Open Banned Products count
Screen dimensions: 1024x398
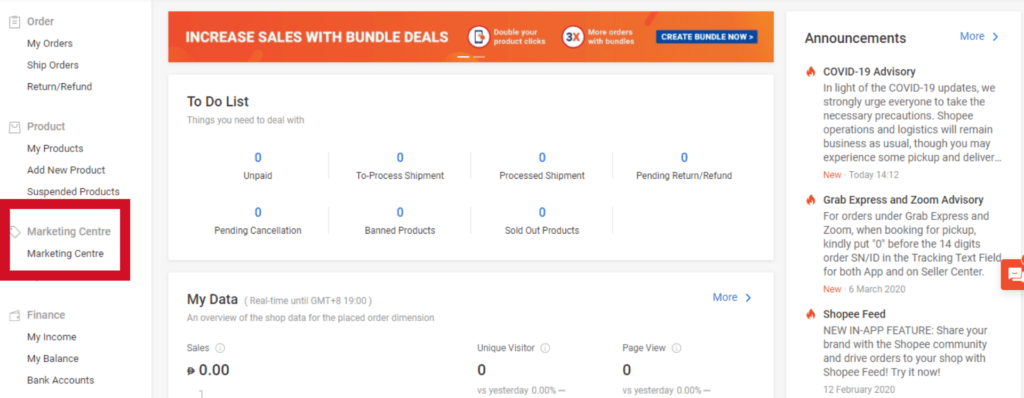click(400, 212)
